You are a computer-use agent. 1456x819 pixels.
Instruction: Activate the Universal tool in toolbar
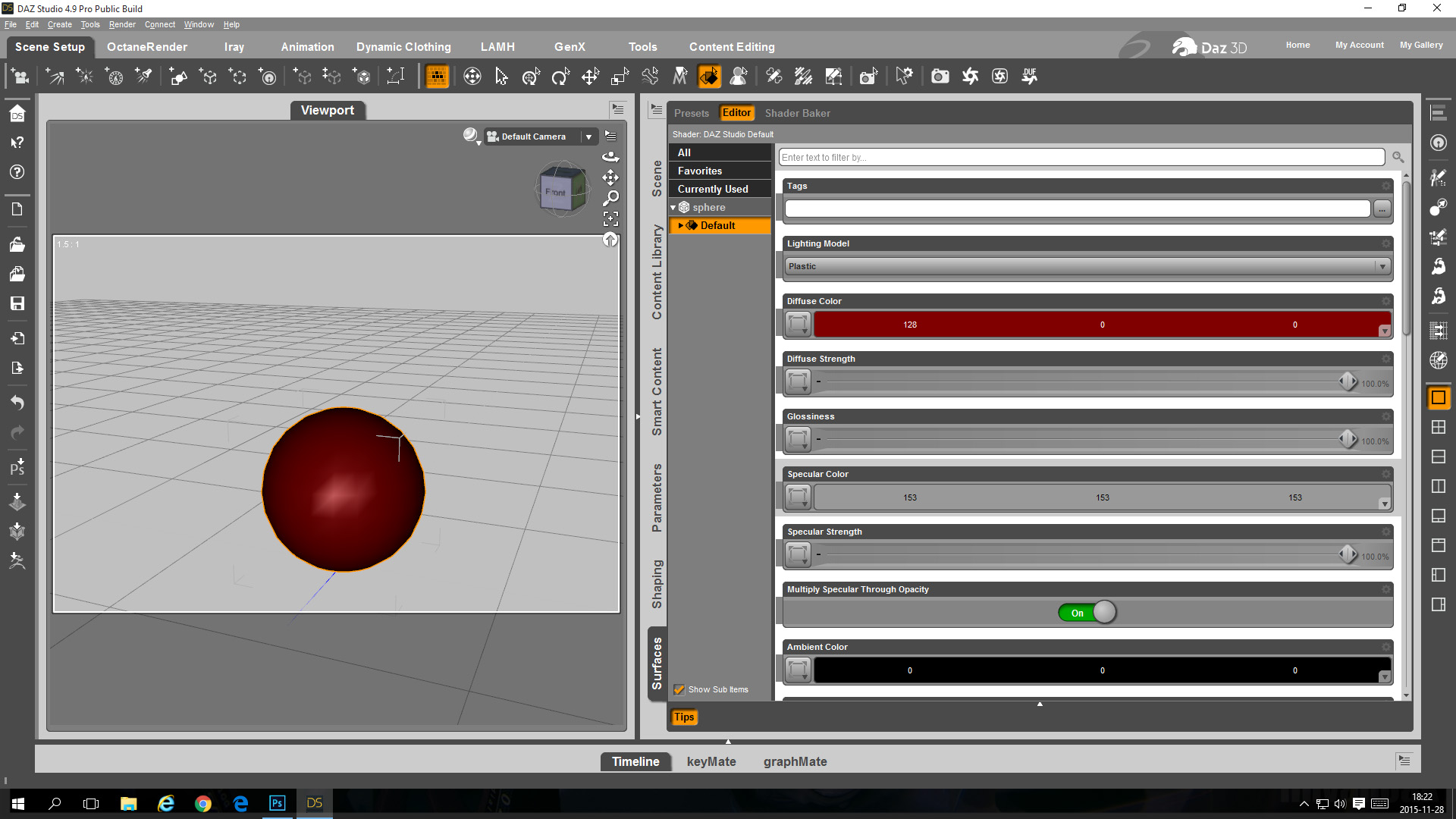pyautogui.click(x=531, y=76)
